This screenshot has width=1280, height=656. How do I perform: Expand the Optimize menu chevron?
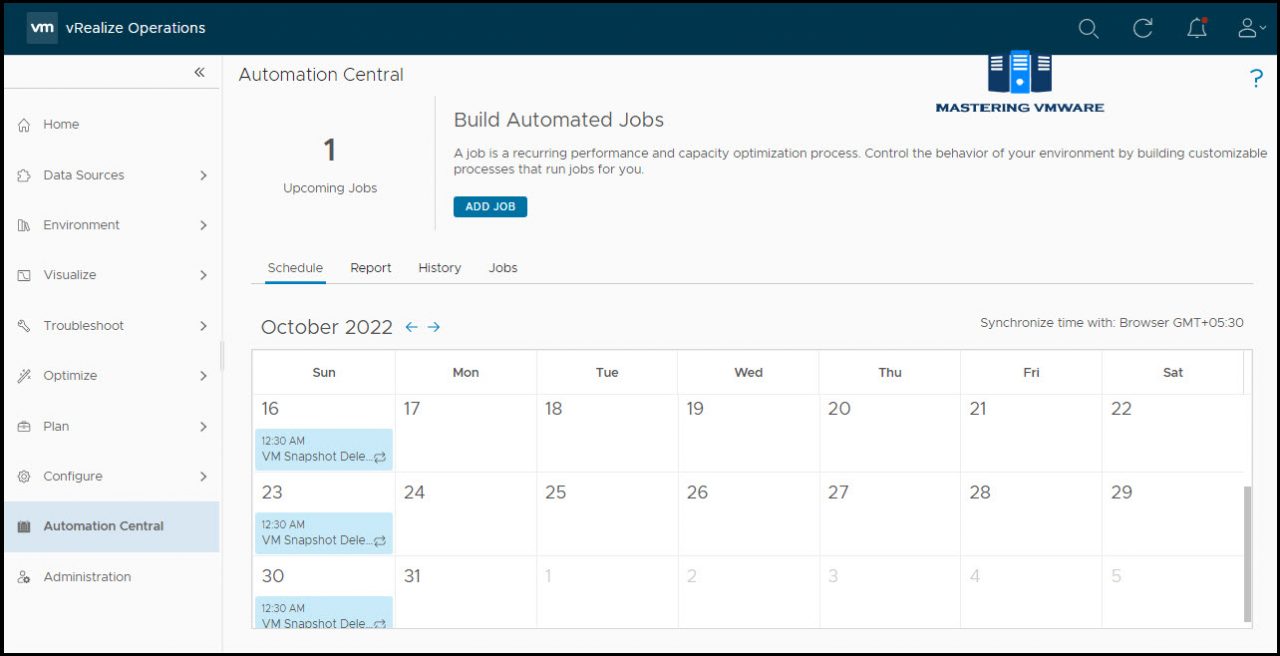pyautogui.click(x=203, y=376)
